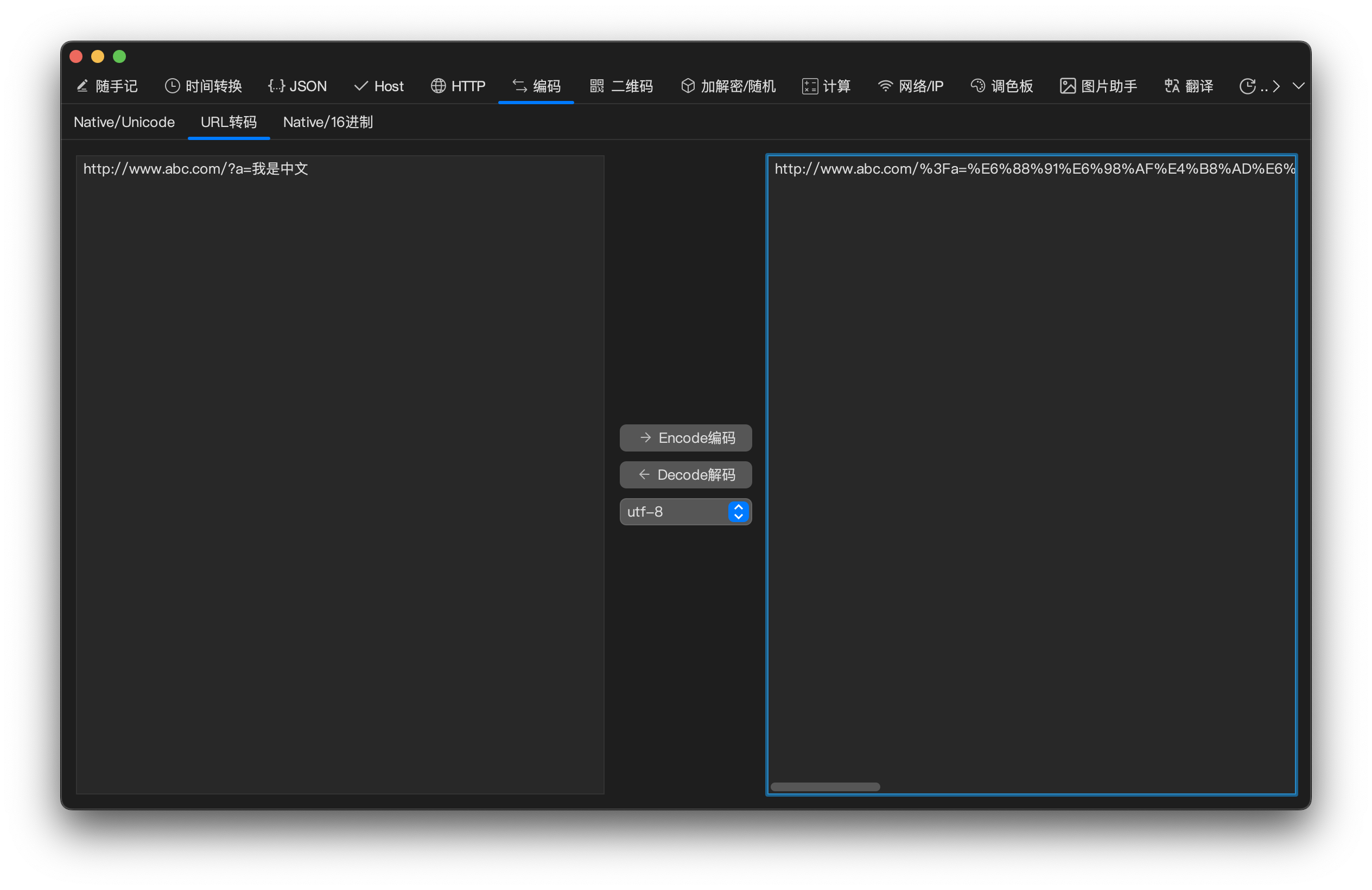This screenshot has height=890, width=1372.
Task: Select the 翻译 translate icon
Action: click(x=1171, y=86)
